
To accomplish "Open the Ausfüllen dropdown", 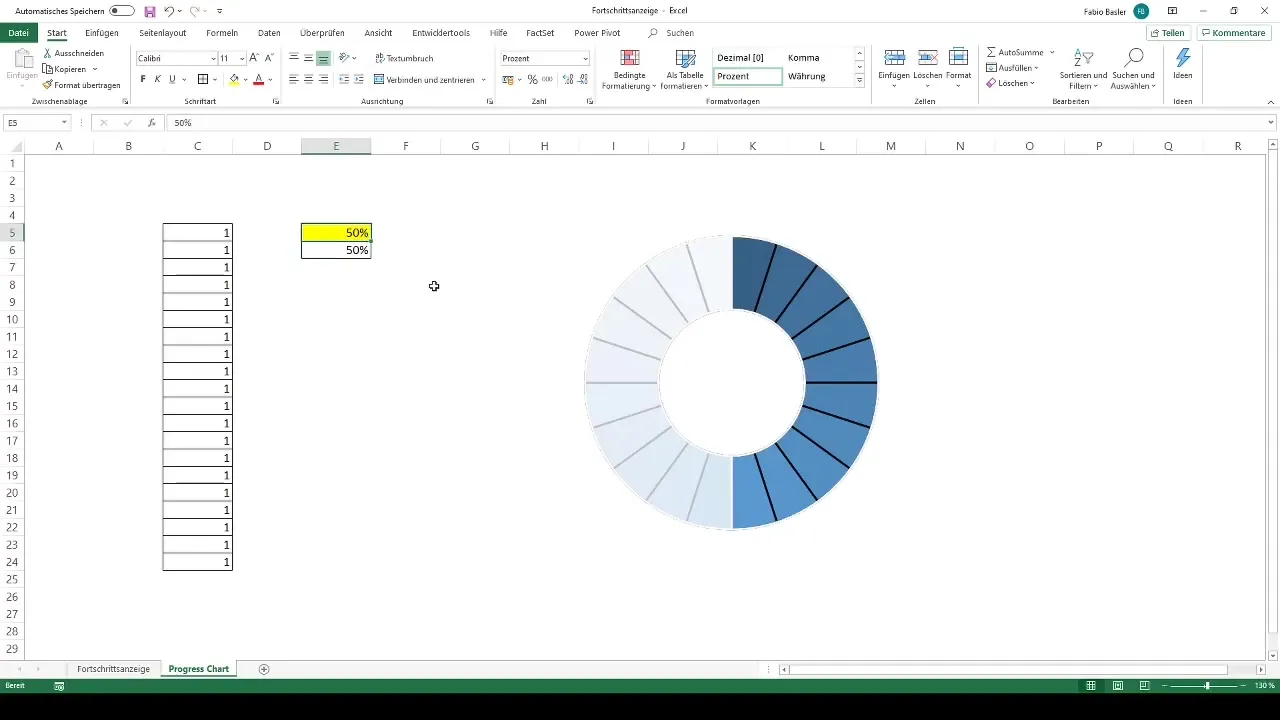I will pyautogui.click(x=1012, y=68).
